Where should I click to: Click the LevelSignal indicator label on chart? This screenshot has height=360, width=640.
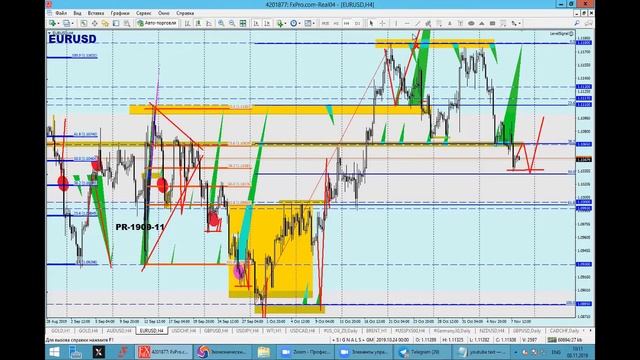coord(561,33)
